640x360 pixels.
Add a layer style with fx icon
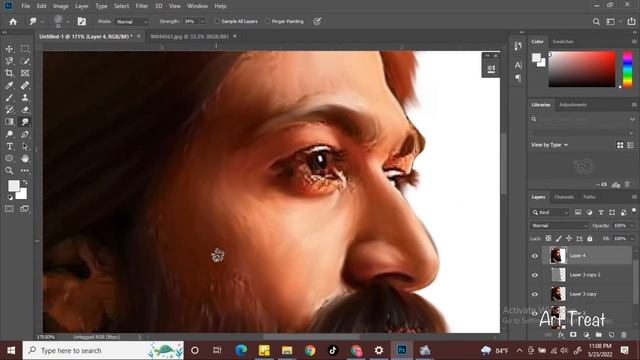click(x=561, y=335)
